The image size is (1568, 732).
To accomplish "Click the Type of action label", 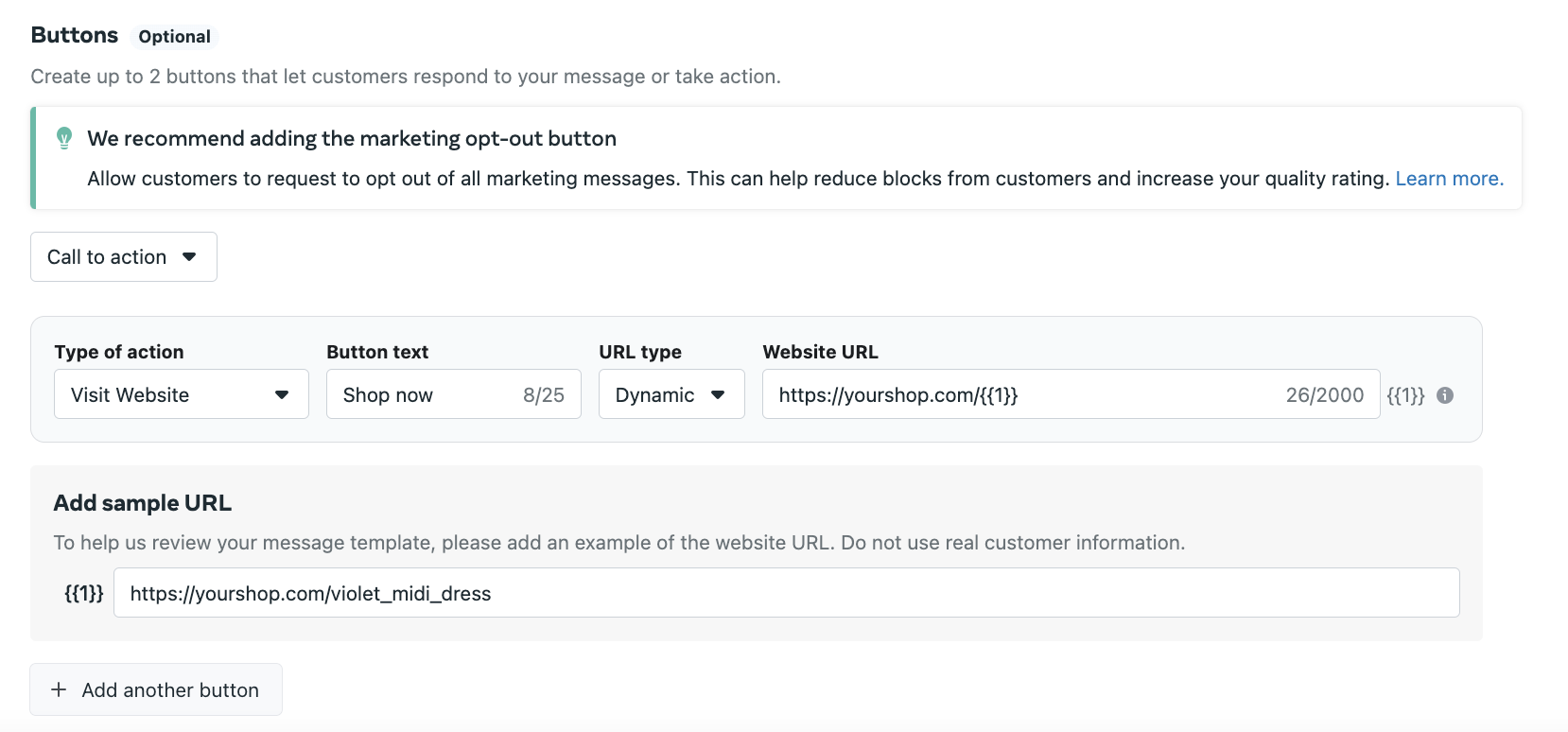I will coord(119,352).
